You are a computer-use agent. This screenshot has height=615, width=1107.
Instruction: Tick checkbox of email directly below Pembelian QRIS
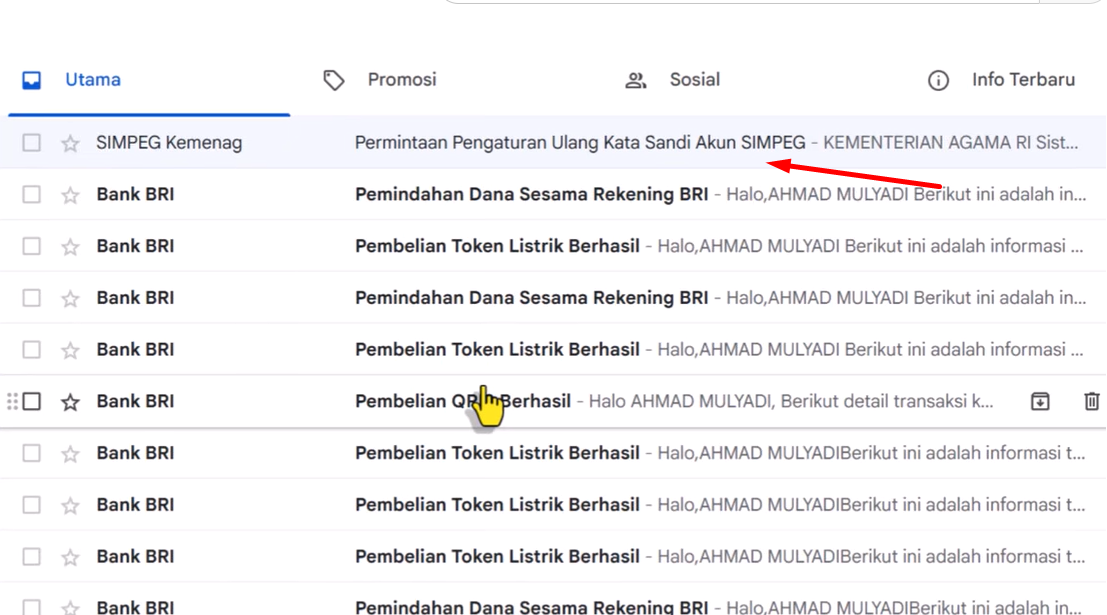[31, 453]
